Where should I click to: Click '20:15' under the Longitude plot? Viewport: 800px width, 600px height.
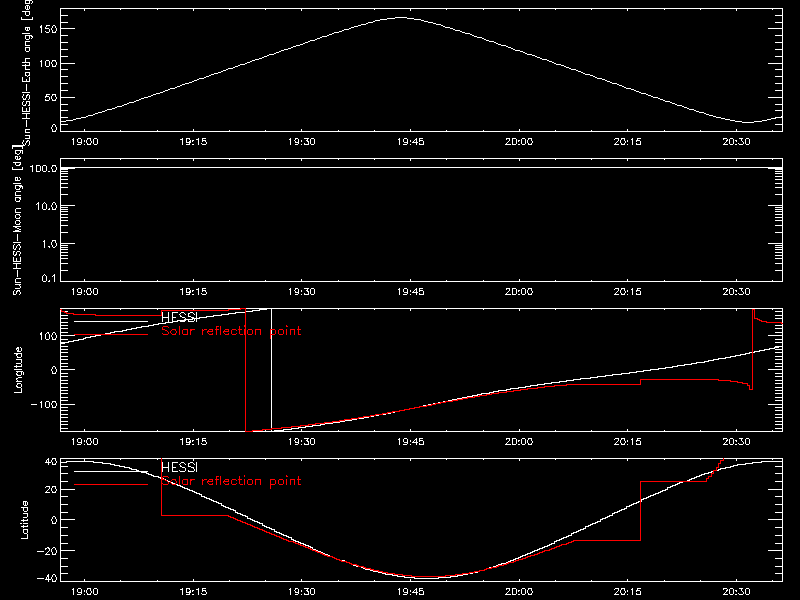(x=628, y=442)
